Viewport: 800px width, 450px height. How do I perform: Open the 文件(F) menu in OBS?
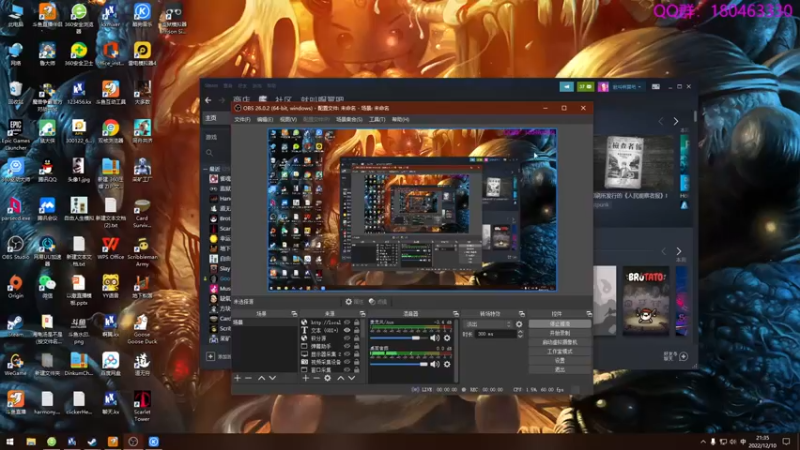(x=242, y=119)
